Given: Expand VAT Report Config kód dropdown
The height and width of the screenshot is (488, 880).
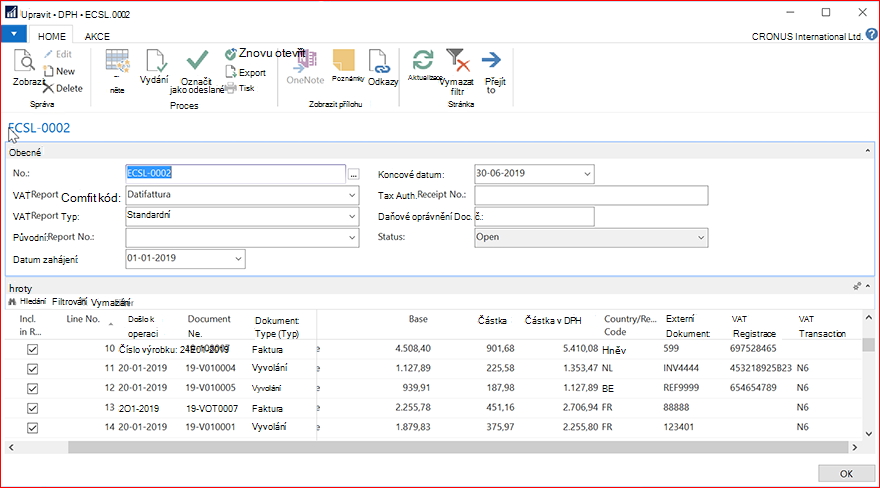Looking at the screenshot, I should tap(352, 195).
